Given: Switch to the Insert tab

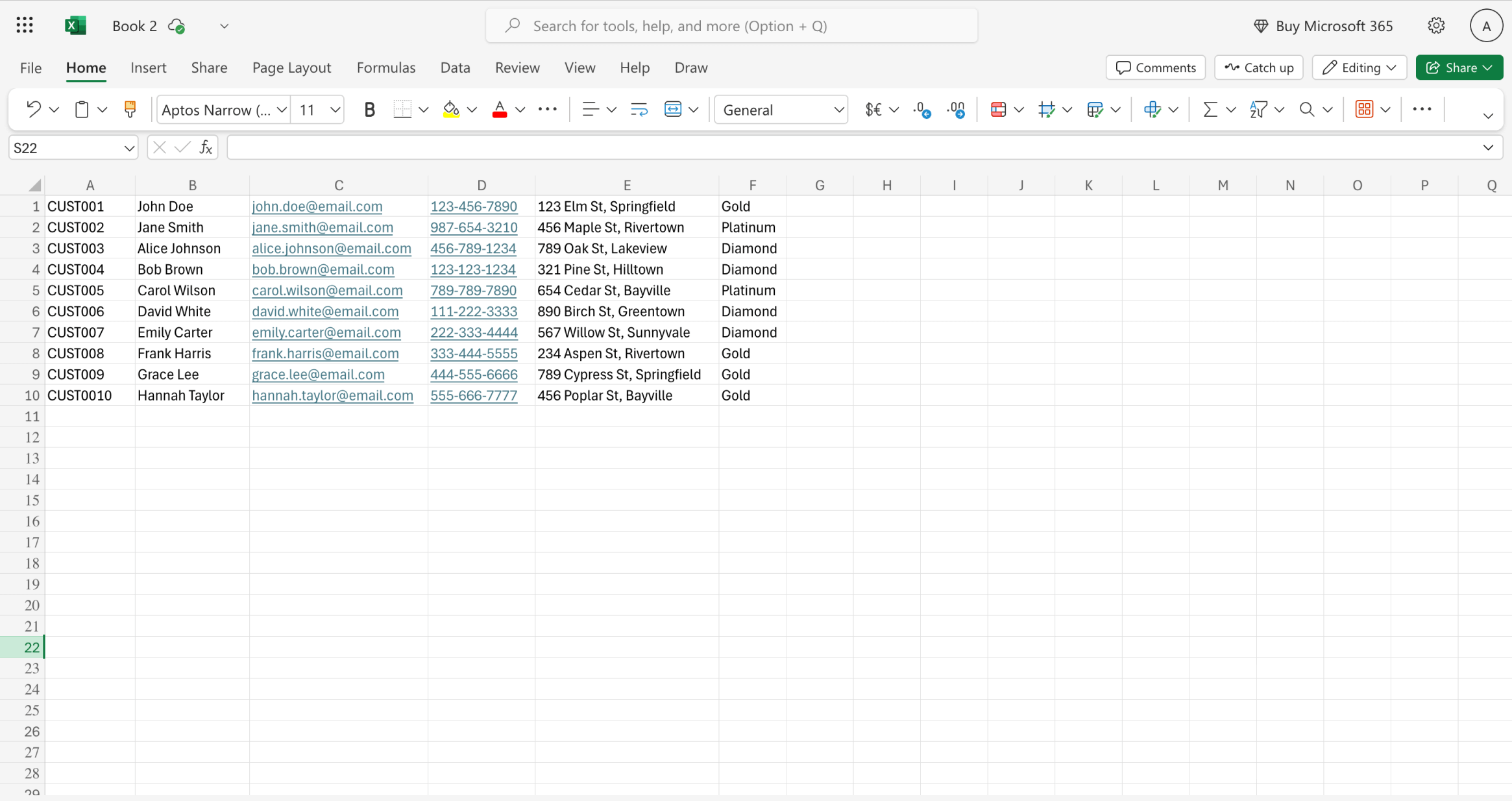Looking at the screenshot, I should (x=148, y=68).
